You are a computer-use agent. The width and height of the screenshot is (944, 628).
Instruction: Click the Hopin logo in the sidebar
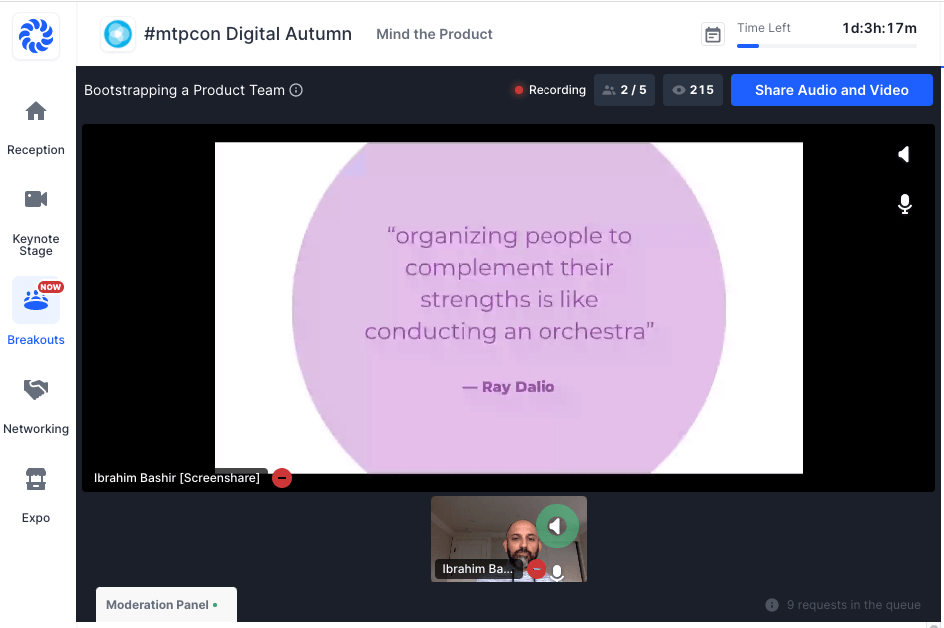37,37
